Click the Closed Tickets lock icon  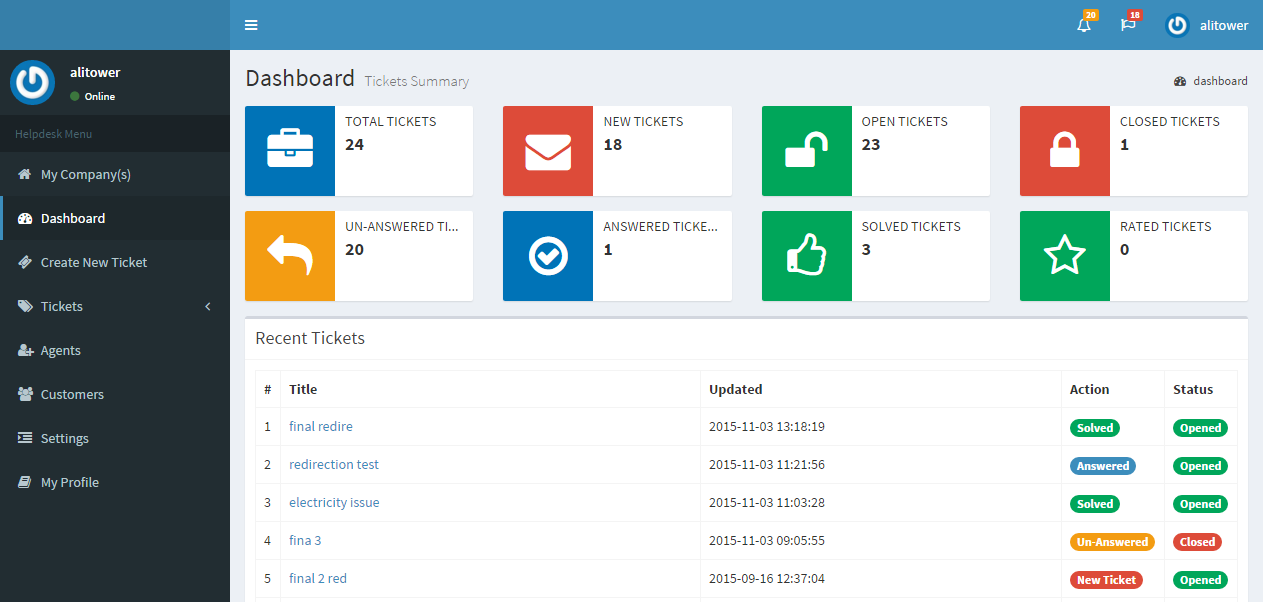[1064, 151]
